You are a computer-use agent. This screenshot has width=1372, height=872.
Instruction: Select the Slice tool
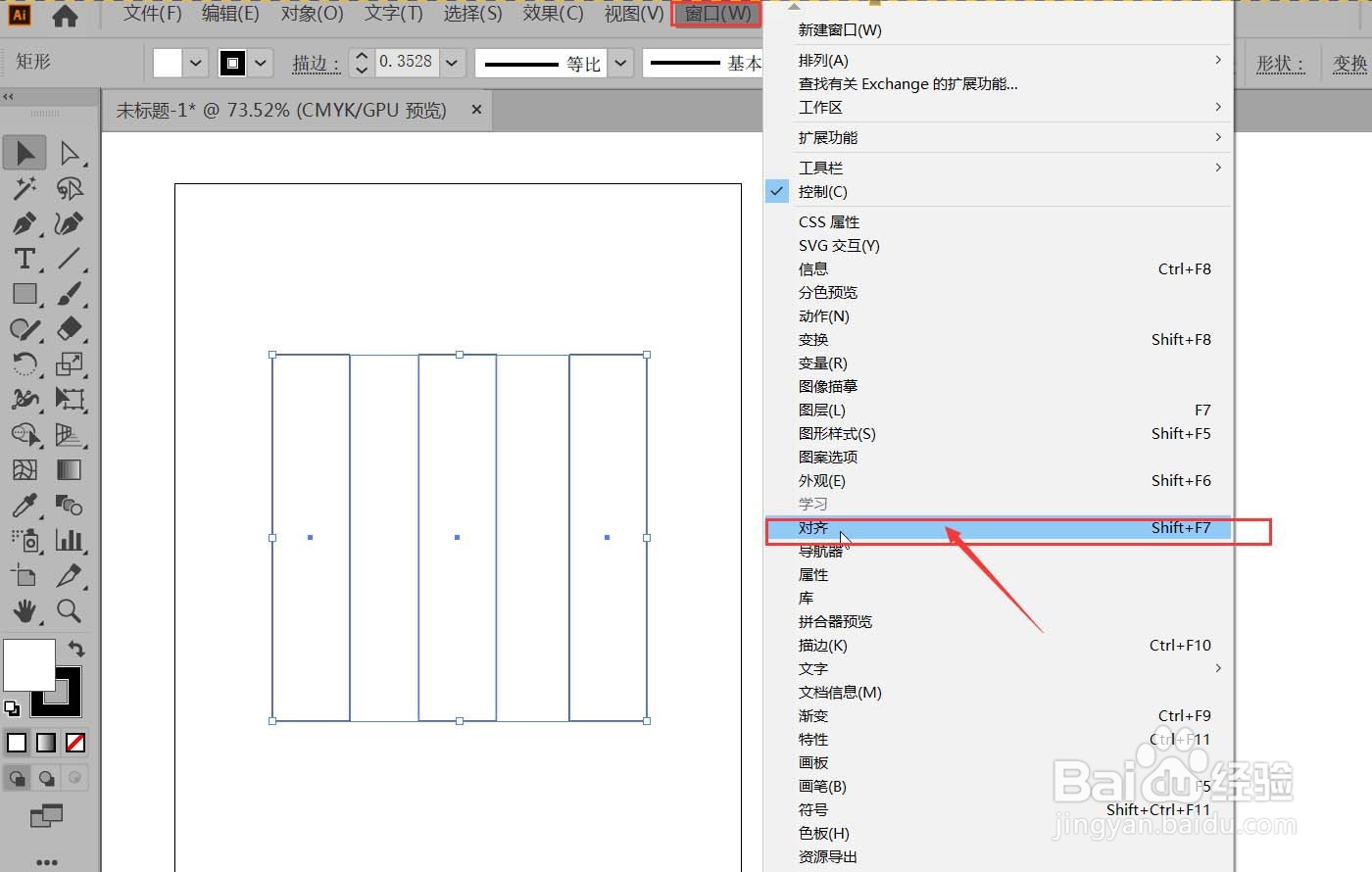pos(69,576)
